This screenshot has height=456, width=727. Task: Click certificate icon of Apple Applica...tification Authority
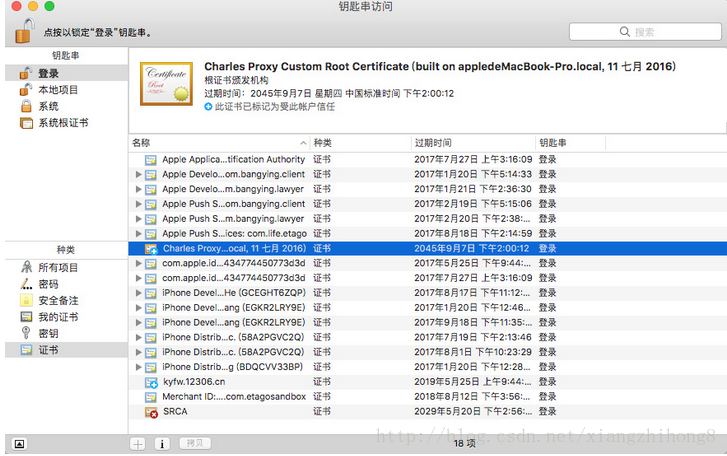[x=151, y=160]
